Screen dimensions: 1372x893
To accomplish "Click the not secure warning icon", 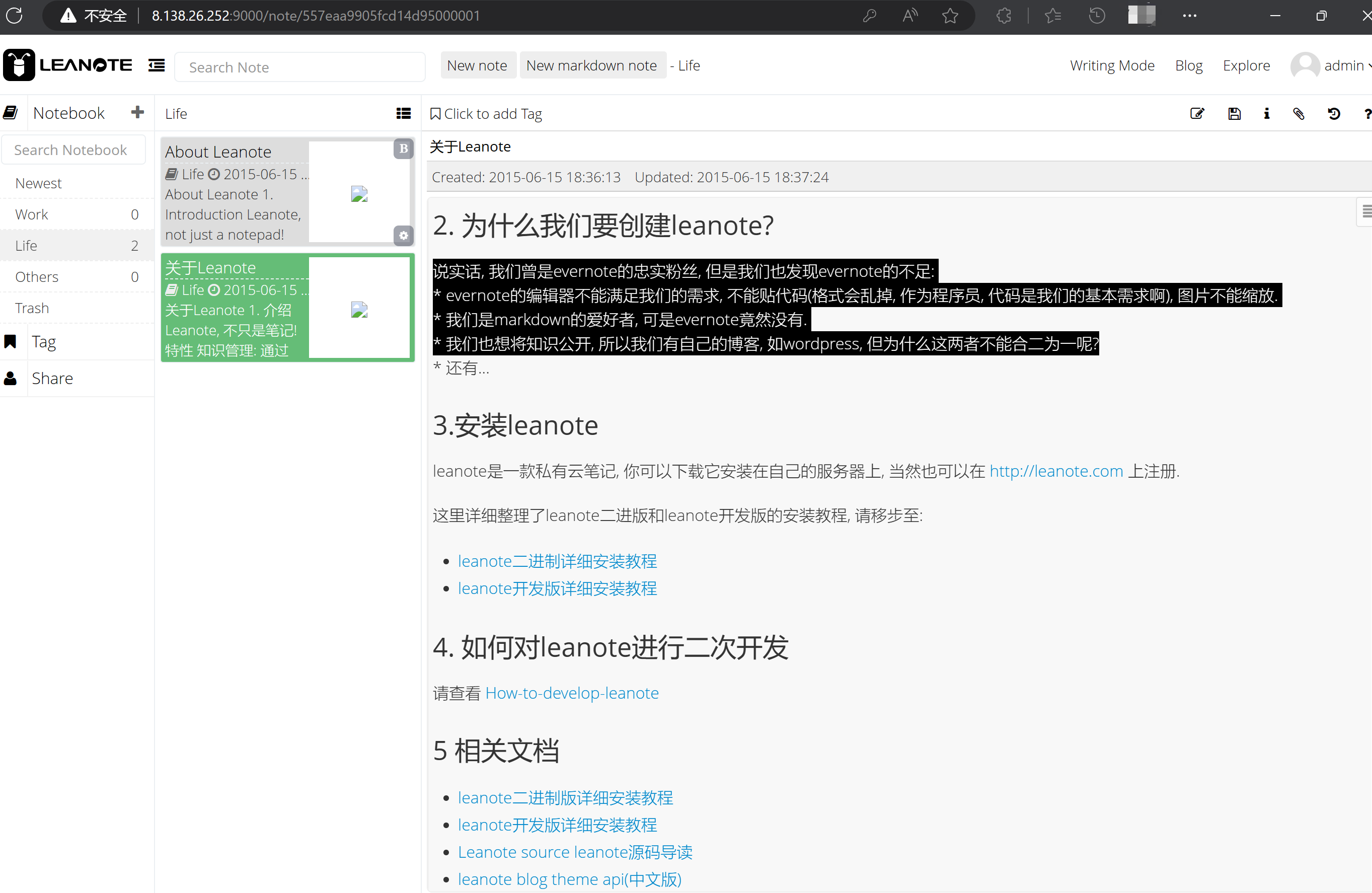I will [x=68, y=16].
